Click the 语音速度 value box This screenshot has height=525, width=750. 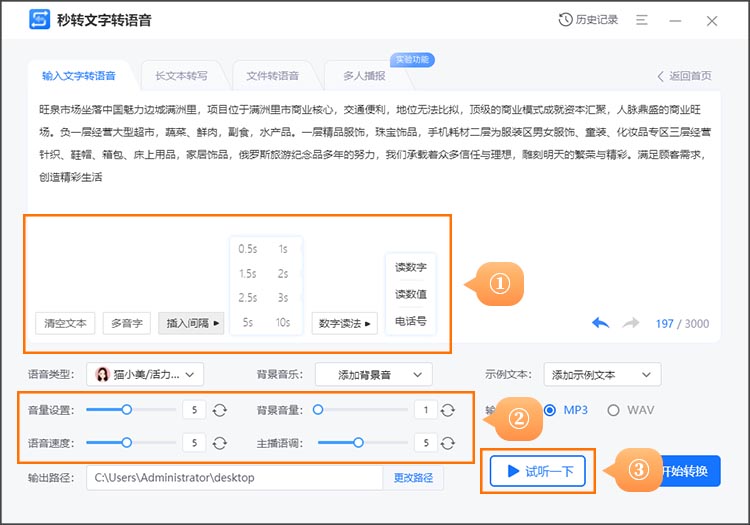point(194,443)
